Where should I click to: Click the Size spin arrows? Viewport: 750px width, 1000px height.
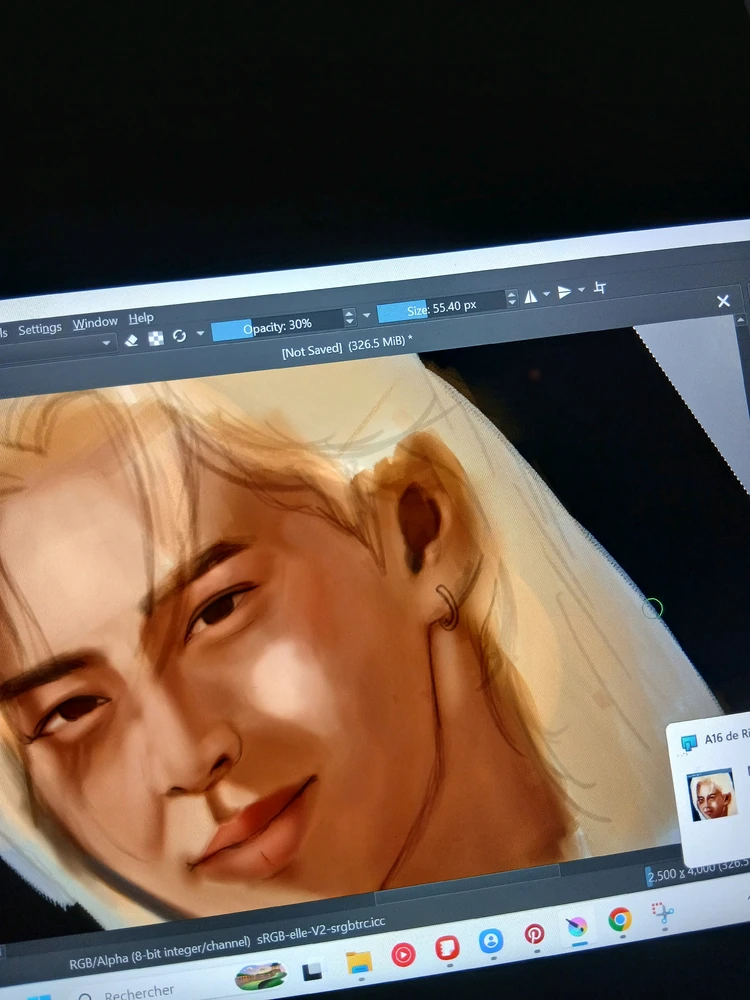coord(511,298)
